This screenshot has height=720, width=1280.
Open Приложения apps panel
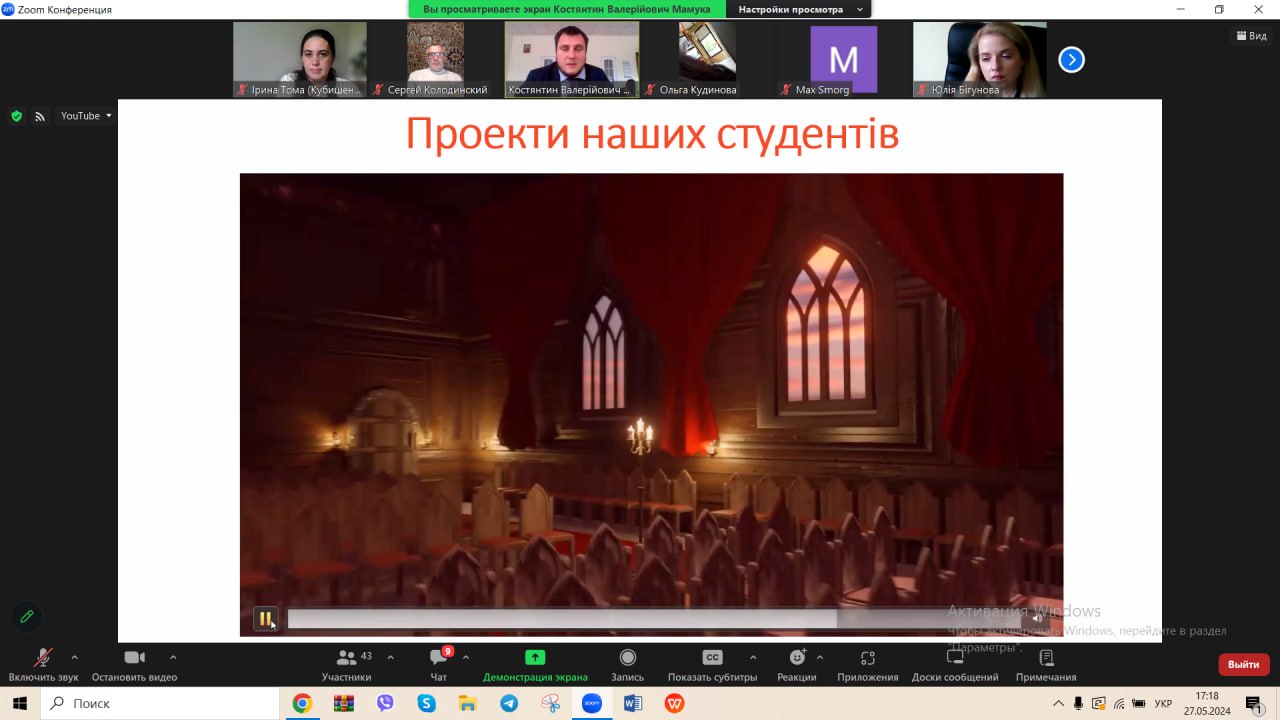coord(867,664)
